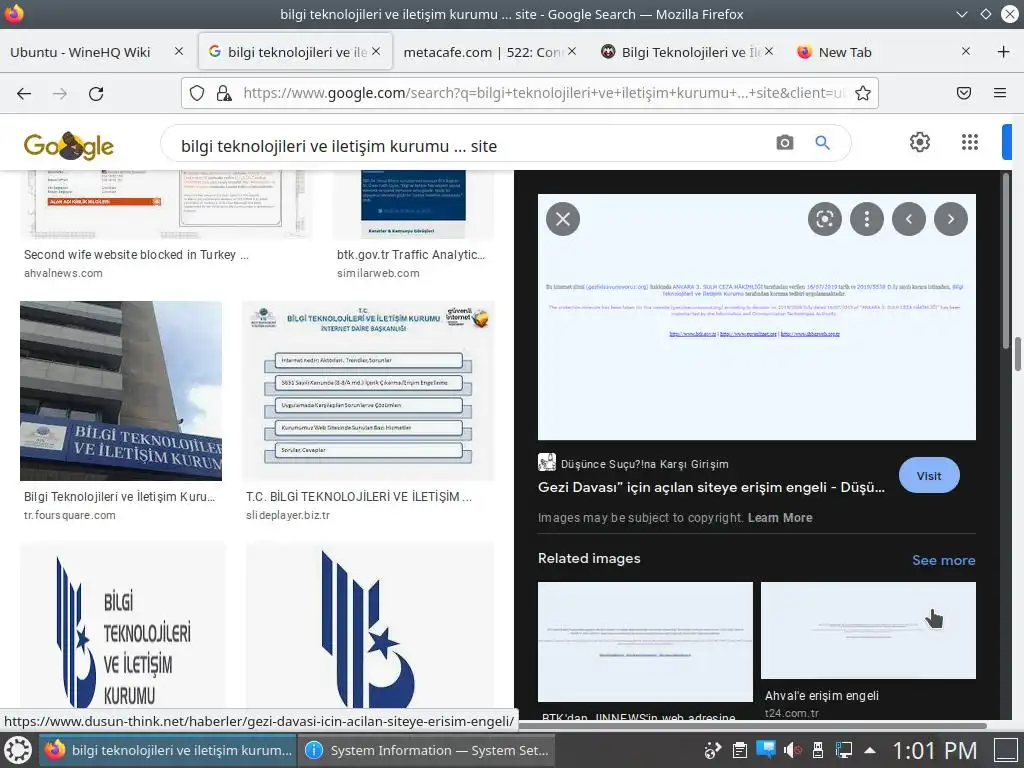The image size is (1024, 768).
Task: Switch to the Ubuntu - WineHQ Wiki tab
Action: click(x=80, y=52)
